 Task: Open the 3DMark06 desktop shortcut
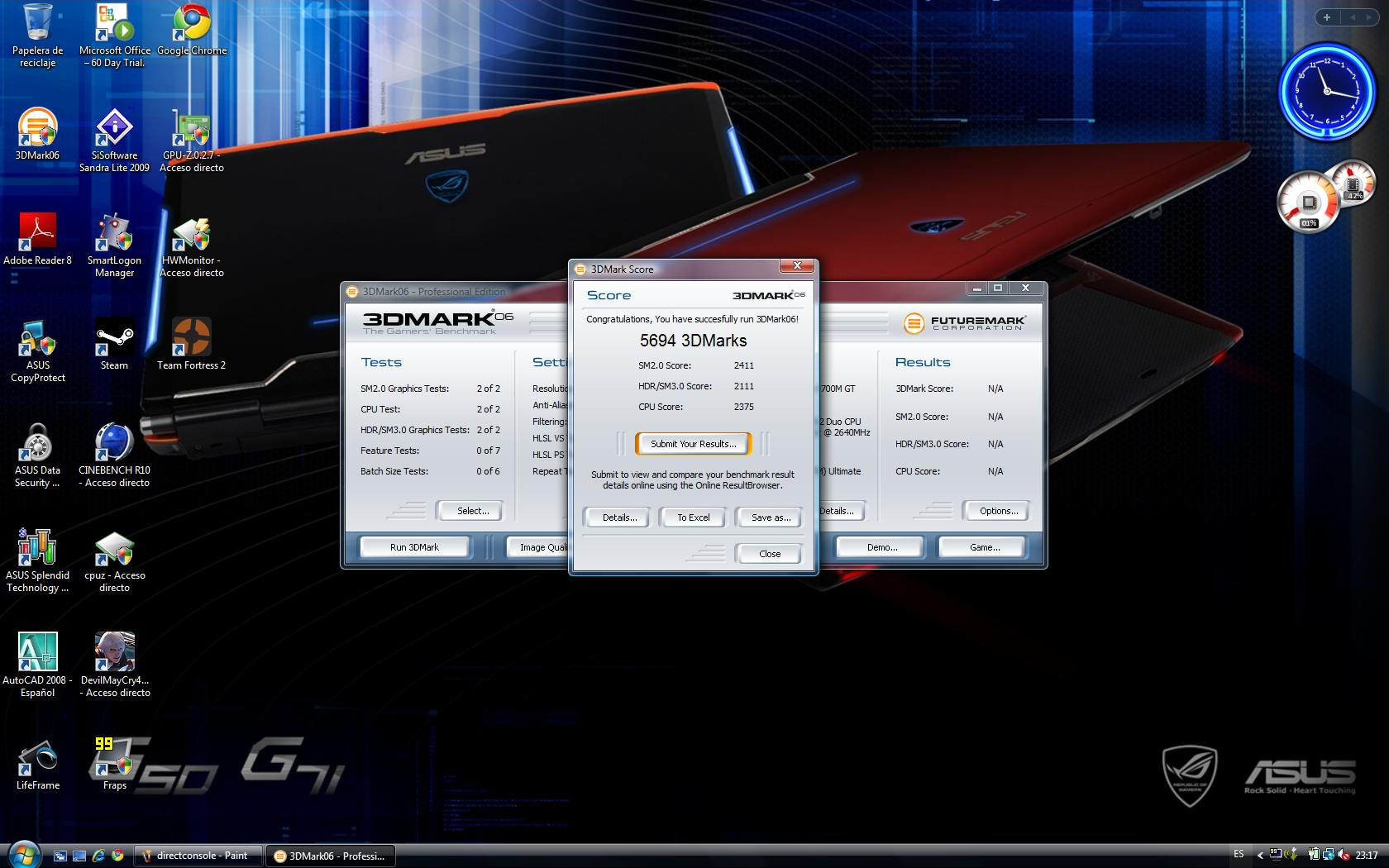pos(37,132)
